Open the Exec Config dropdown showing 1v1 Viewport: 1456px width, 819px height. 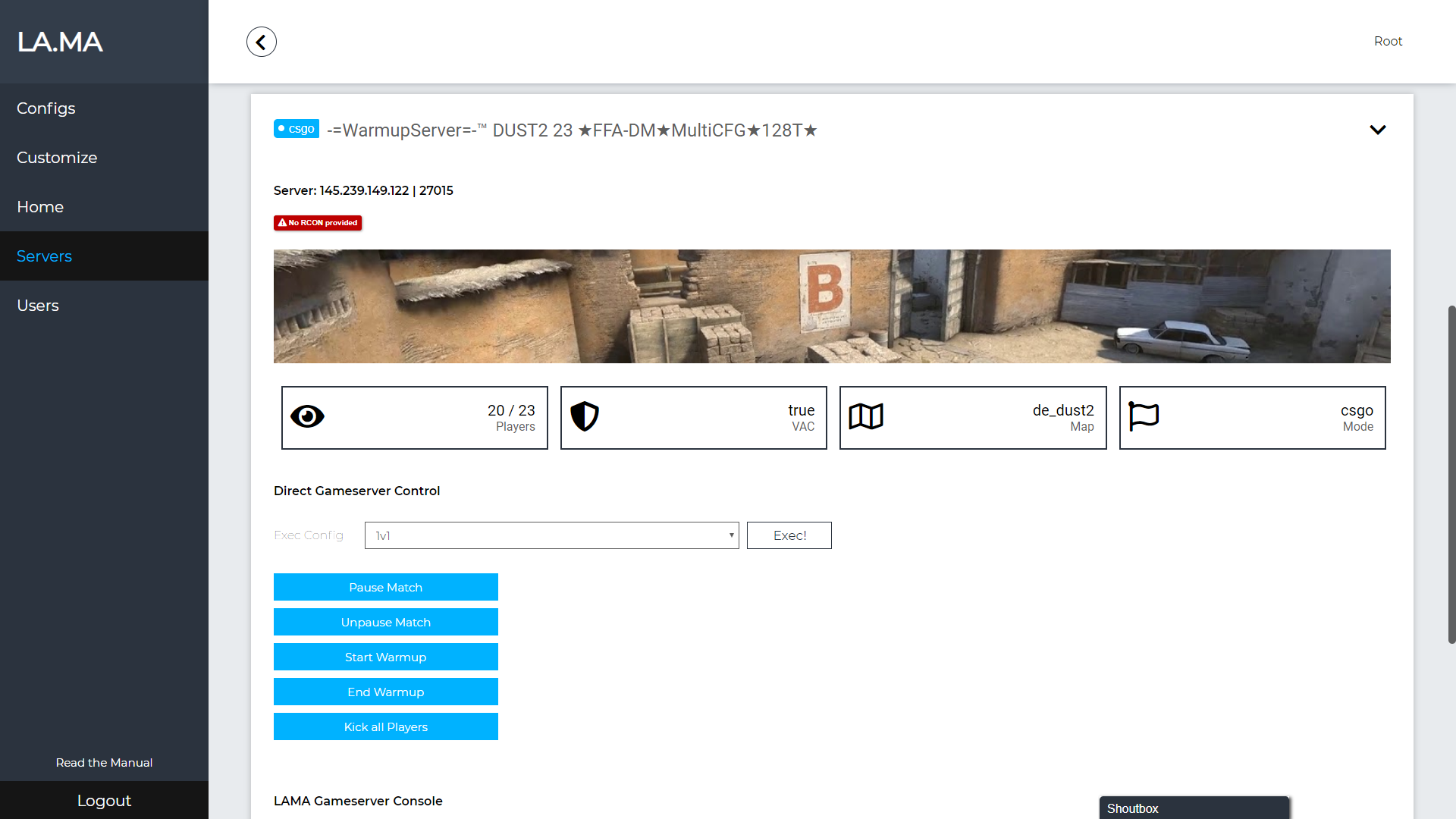(551, 535)
